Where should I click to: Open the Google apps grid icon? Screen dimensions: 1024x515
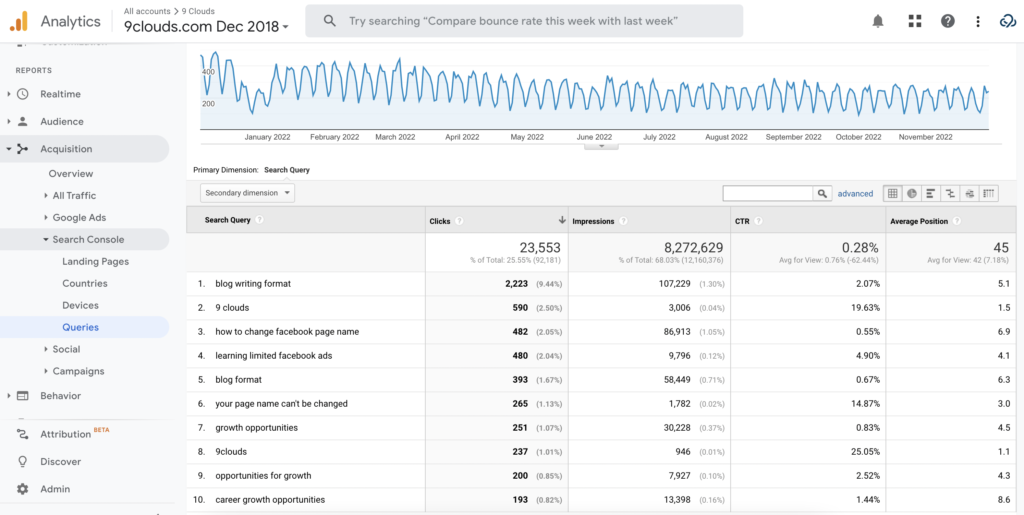click(x=914, y=22)
